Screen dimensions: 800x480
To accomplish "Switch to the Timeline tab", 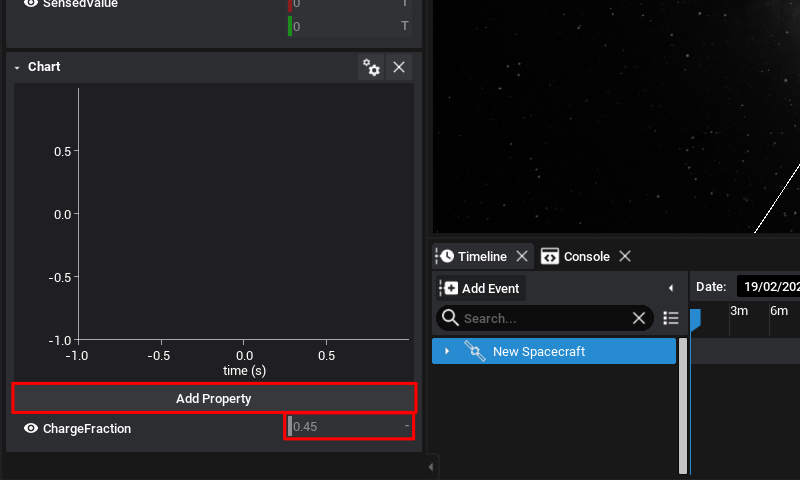I will point(482,257).
